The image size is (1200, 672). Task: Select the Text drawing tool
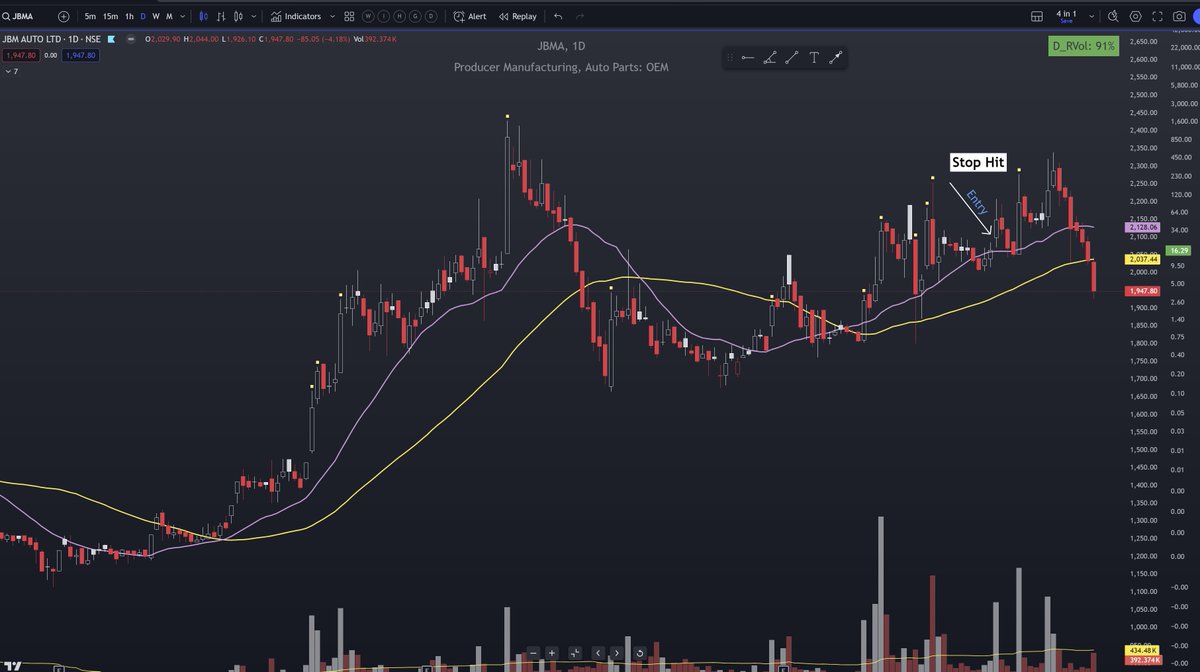[x=813, y=58]
